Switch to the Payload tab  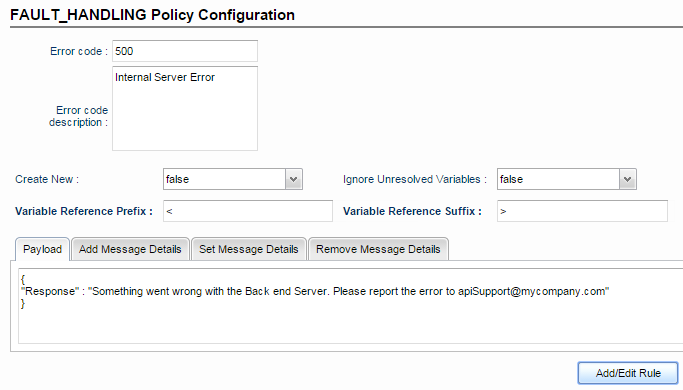point(42,249)
